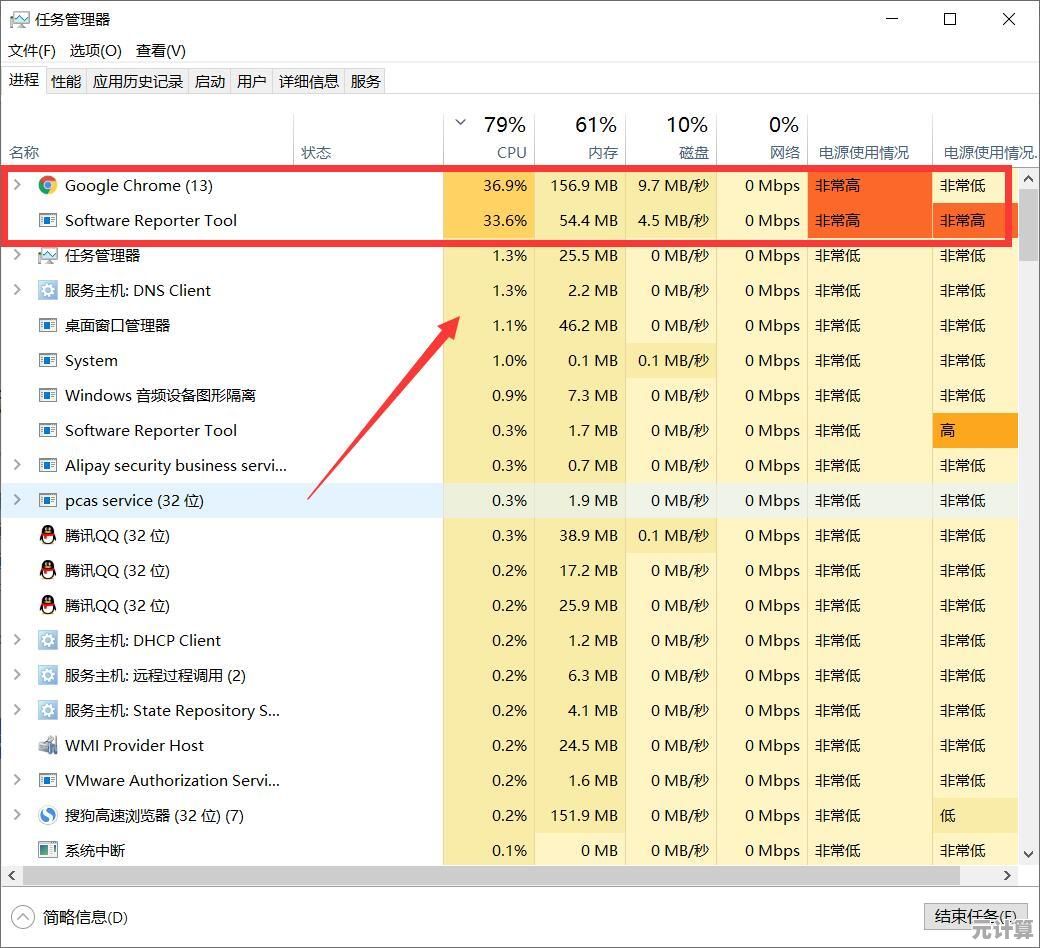The width and height of the screenshot is (1040, 948).
Task: Expand the Google Chrome process group
Action: [x=17, y=185]
